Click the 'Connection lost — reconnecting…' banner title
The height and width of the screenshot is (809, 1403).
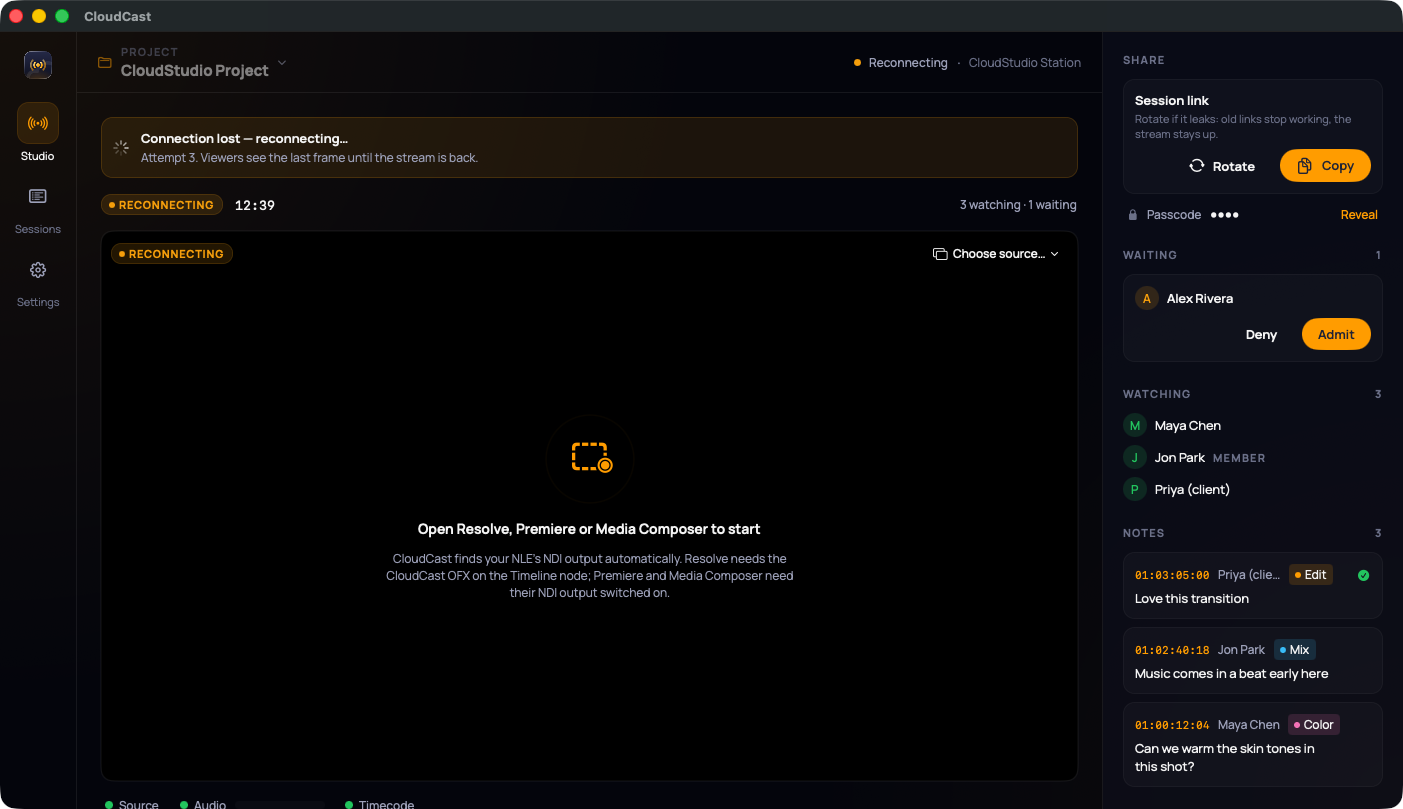click(x=244, y=139)
